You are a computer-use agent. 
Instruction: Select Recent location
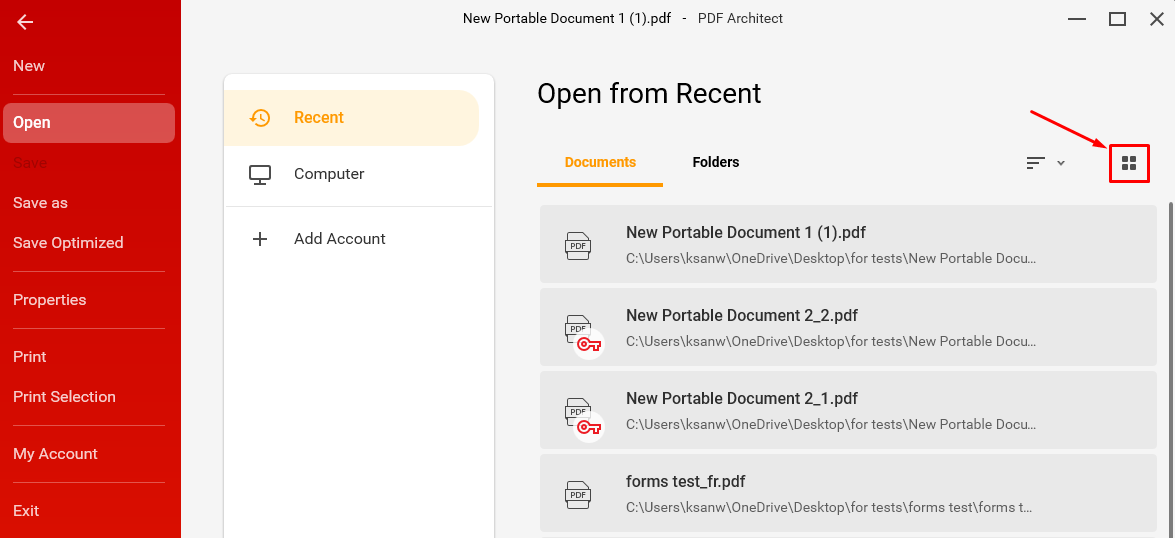(351, 118)
